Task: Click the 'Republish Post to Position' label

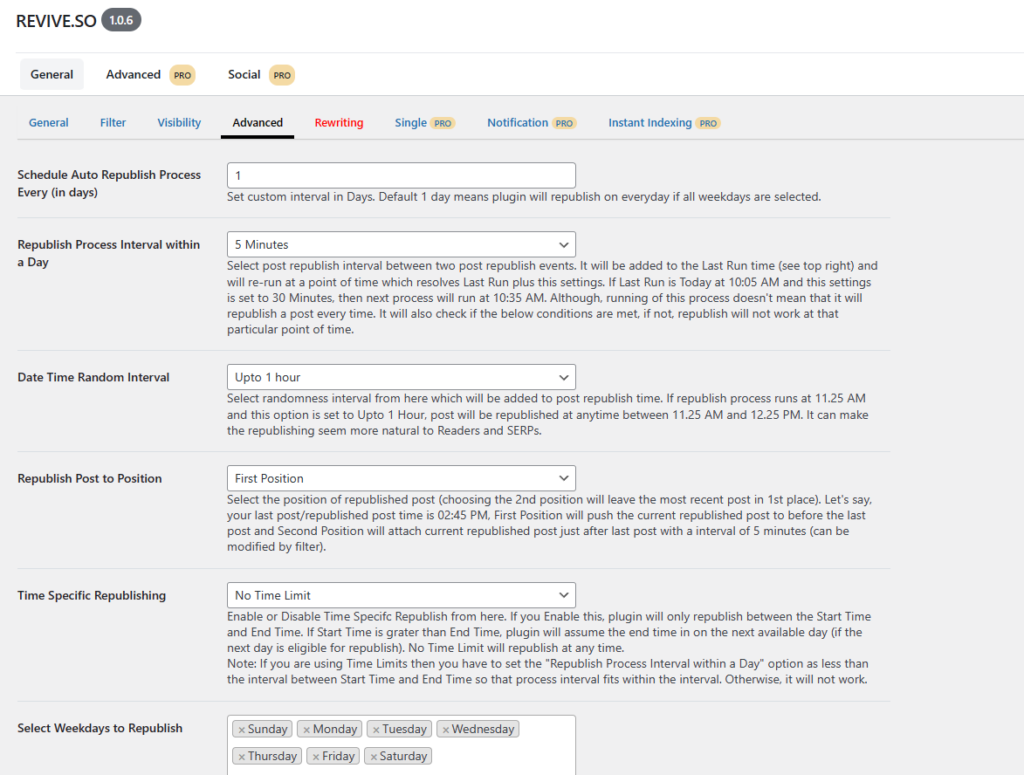Action: [x=89, y=479]
